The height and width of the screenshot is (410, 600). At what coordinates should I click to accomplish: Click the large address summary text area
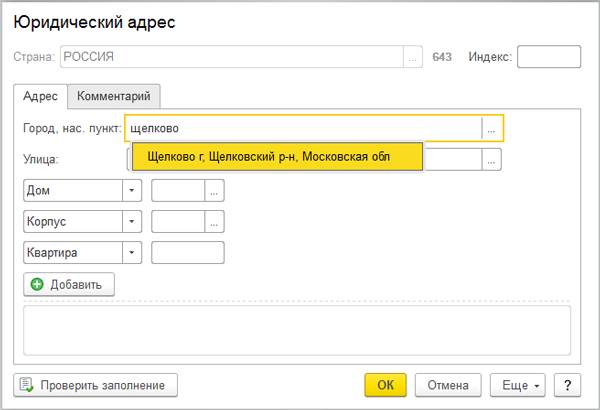297,330
